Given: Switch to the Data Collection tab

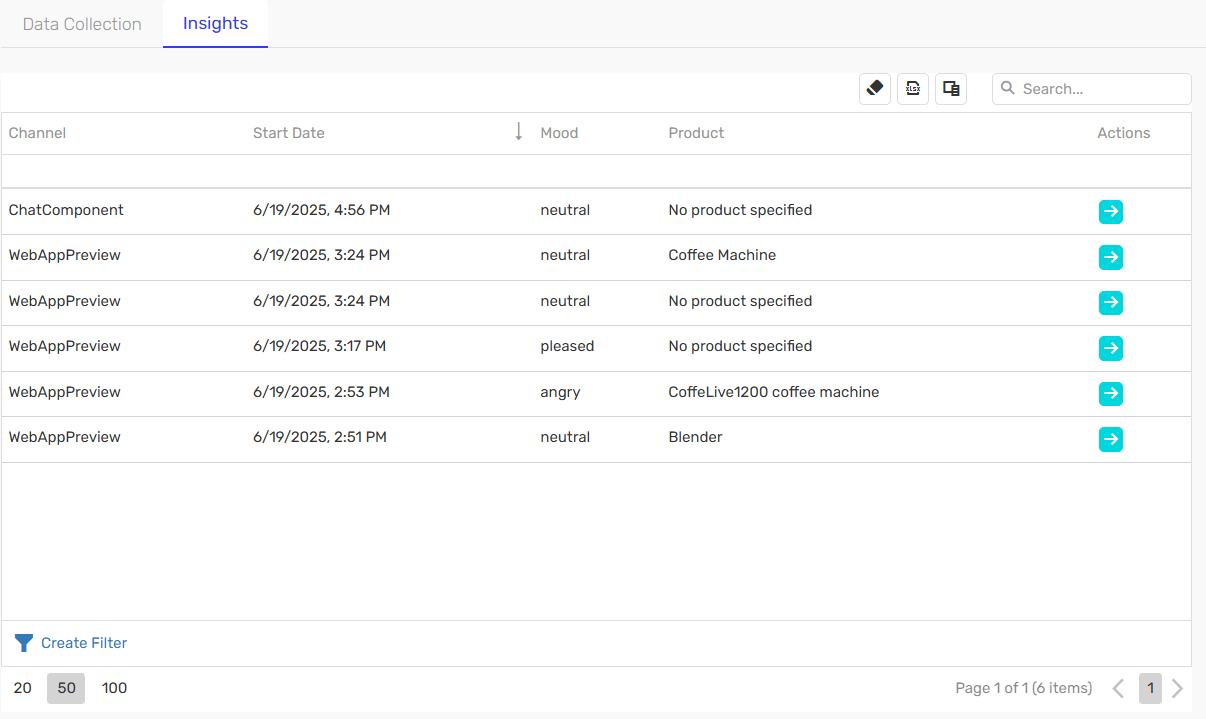Looking at the screenshot, I should tap(82, 24).
